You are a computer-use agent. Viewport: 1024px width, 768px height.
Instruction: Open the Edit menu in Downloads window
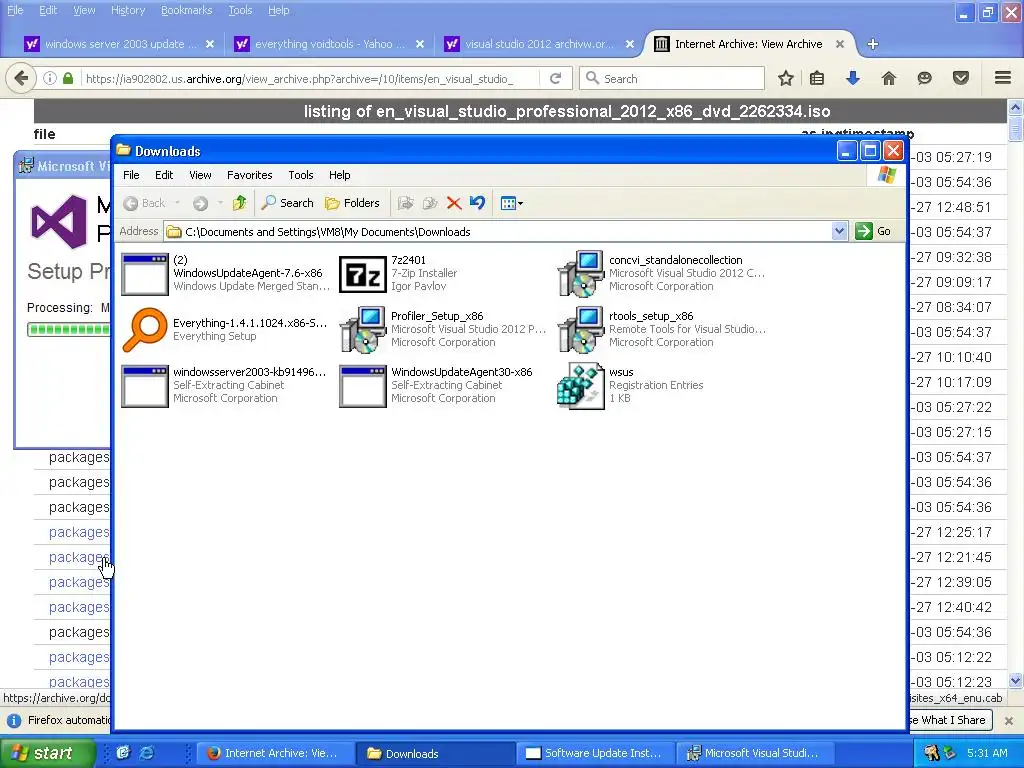click(x=164, y=175)
